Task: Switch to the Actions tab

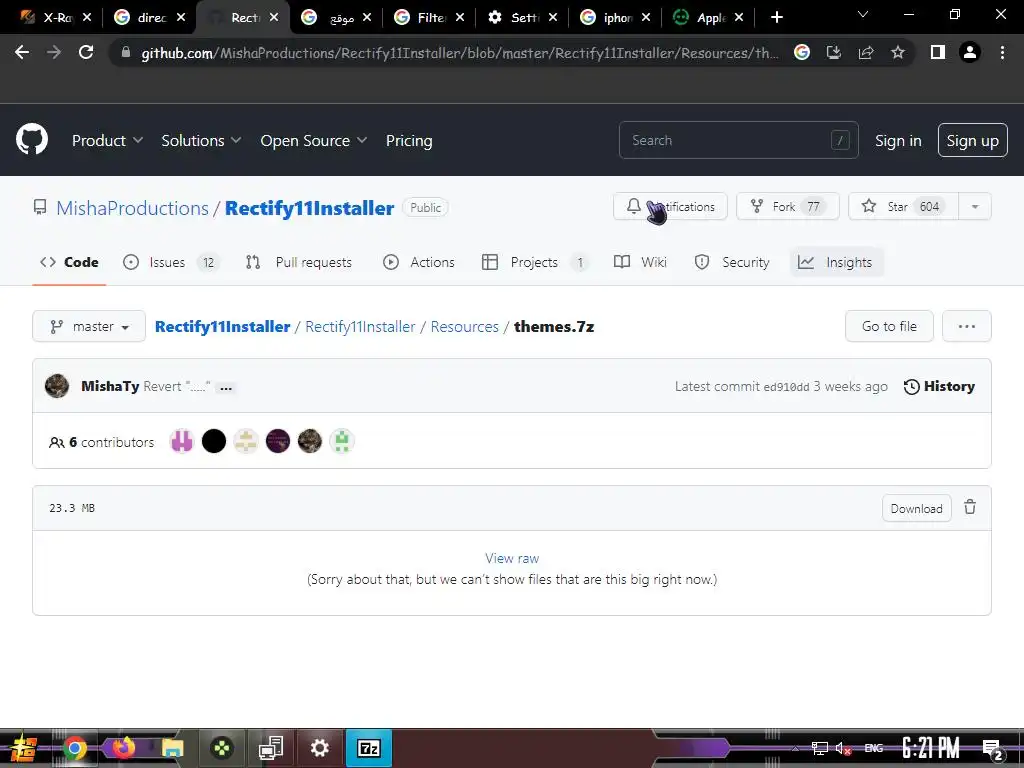Action: (419, 262)
